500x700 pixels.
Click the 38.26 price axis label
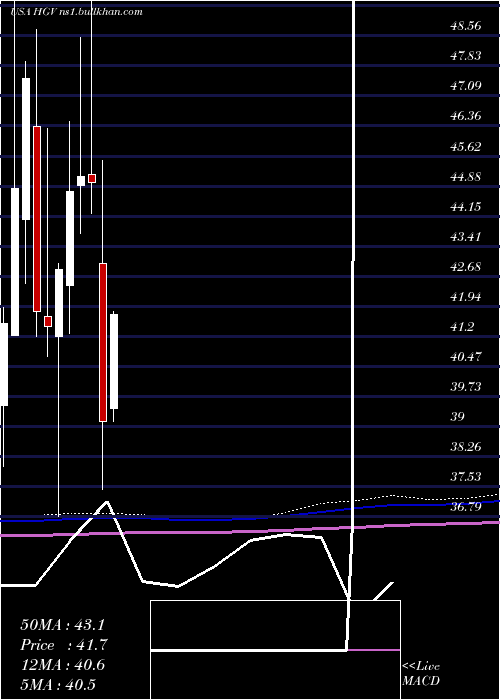466,446
